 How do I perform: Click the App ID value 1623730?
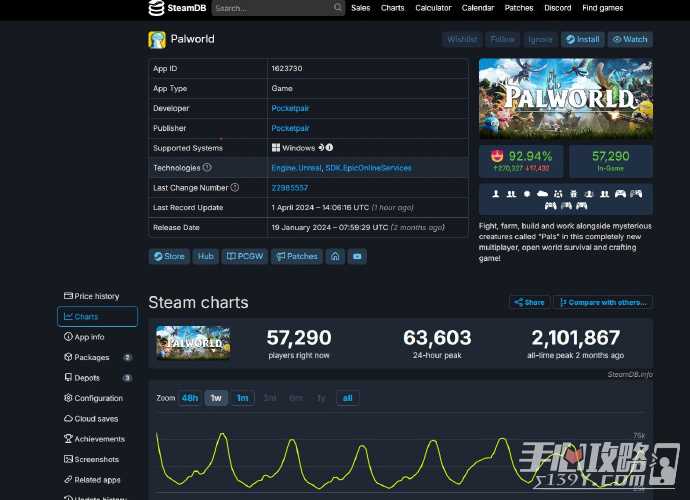287,68
